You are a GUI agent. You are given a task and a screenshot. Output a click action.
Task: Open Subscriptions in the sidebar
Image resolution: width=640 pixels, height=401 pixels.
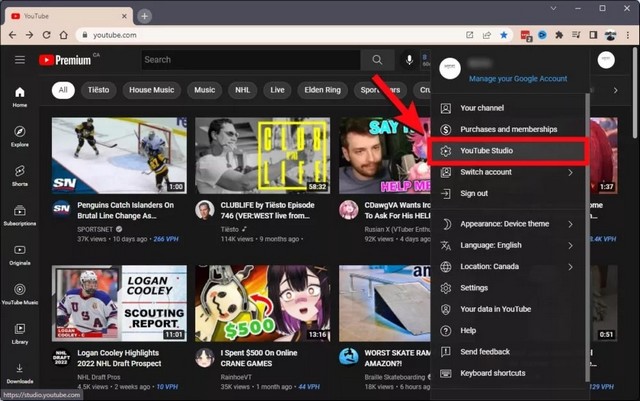click(20, 216)
